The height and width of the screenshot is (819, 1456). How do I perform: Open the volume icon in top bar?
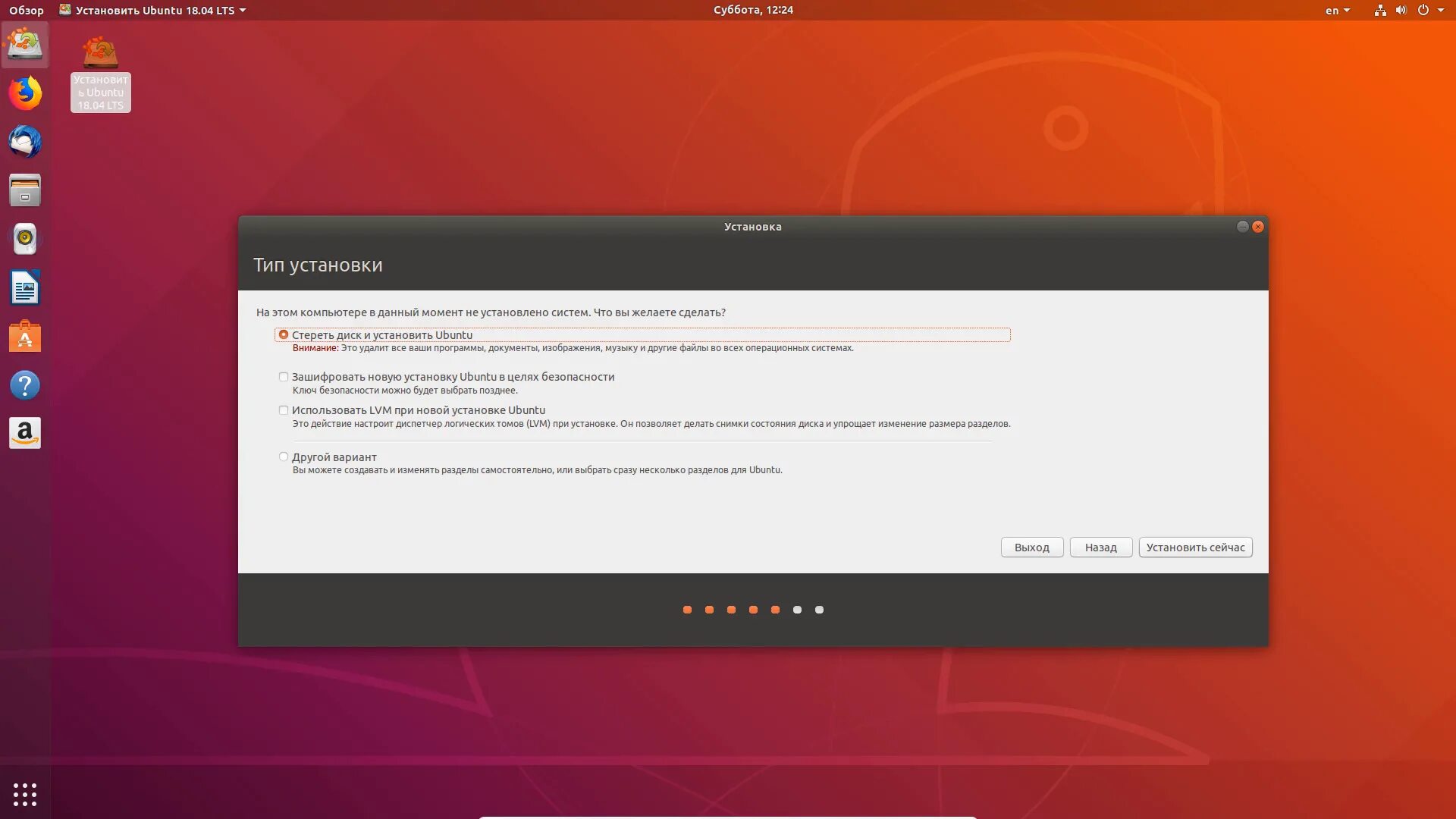[1401, 10]
